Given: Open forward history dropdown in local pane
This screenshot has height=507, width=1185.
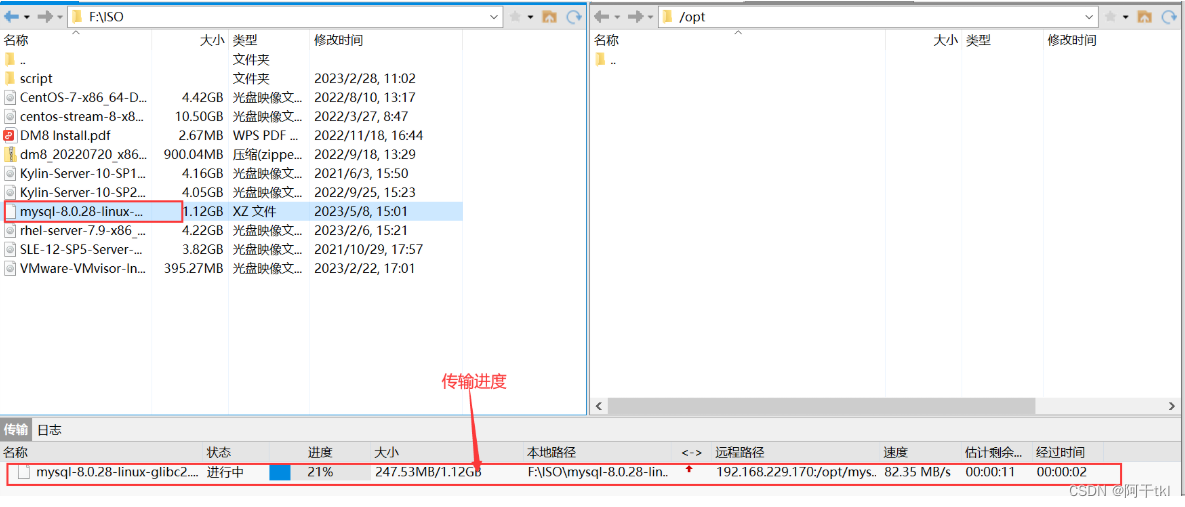Looking at the screenshot, I should click(x=58, y=17).
